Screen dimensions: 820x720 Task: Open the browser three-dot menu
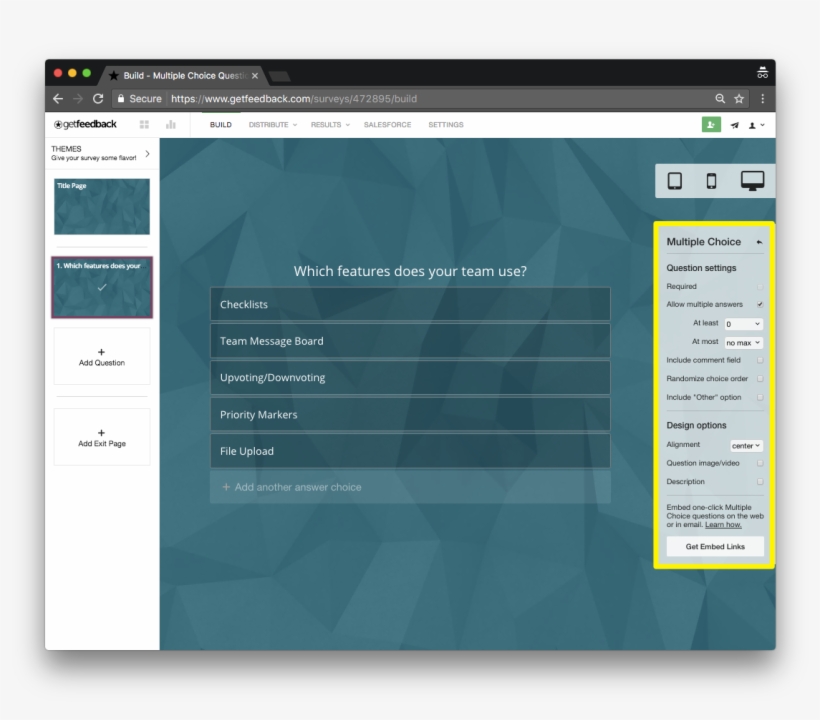762,99
